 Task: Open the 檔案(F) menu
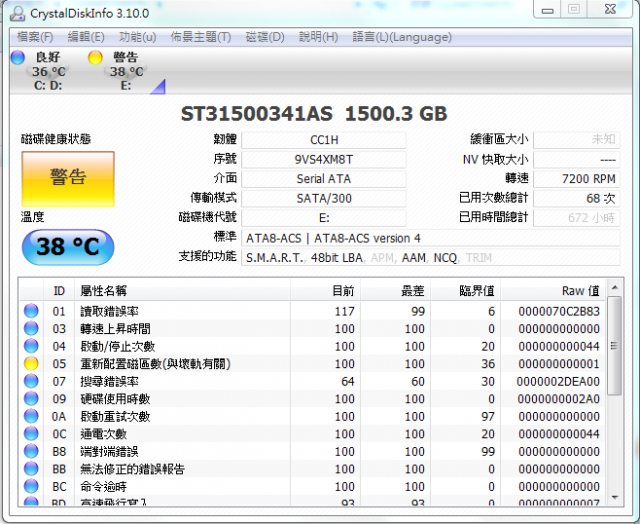pyautogui.click(x=35, y=37)
